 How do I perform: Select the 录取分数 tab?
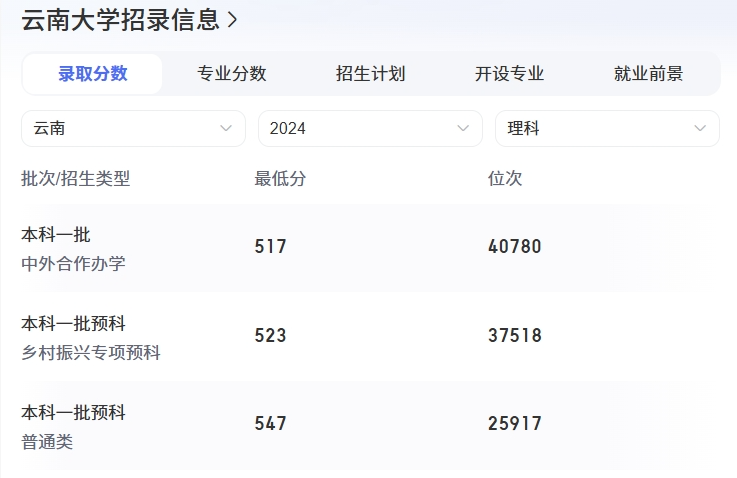pos(93,74)
